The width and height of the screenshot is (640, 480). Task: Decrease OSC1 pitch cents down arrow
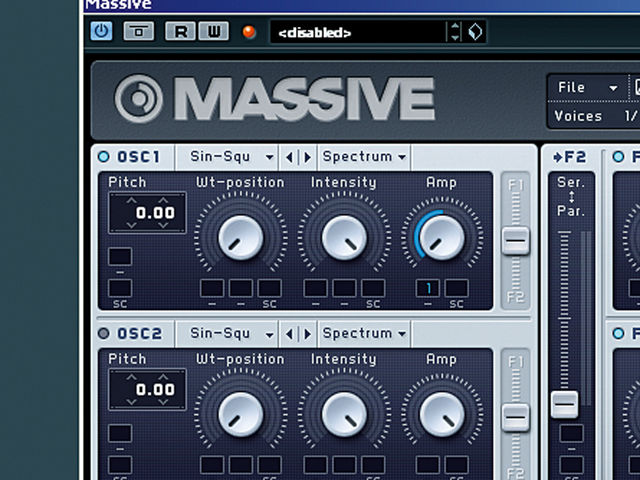(x=163, y=225)
